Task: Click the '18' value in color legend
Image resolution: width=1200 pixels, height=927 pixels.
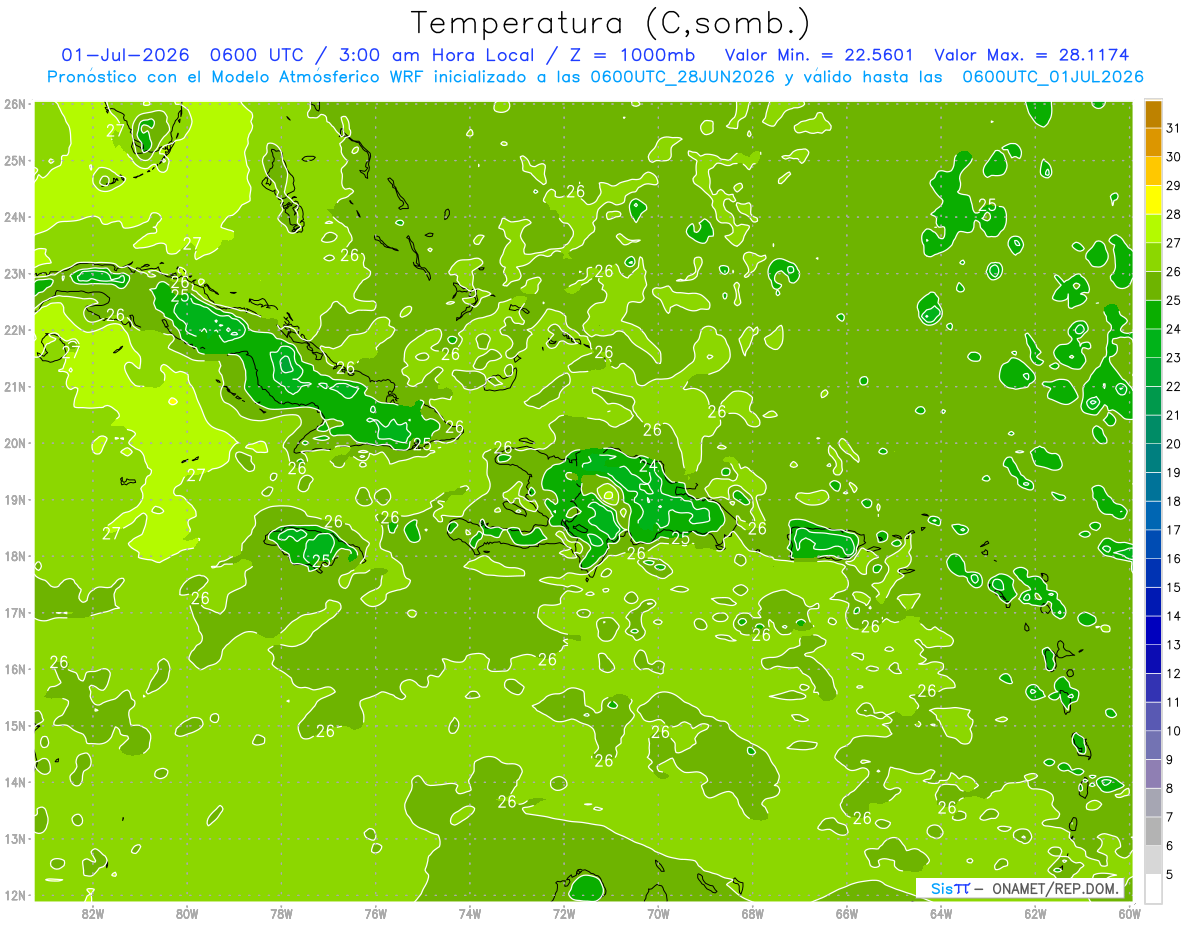Action: click(1173, 502)
